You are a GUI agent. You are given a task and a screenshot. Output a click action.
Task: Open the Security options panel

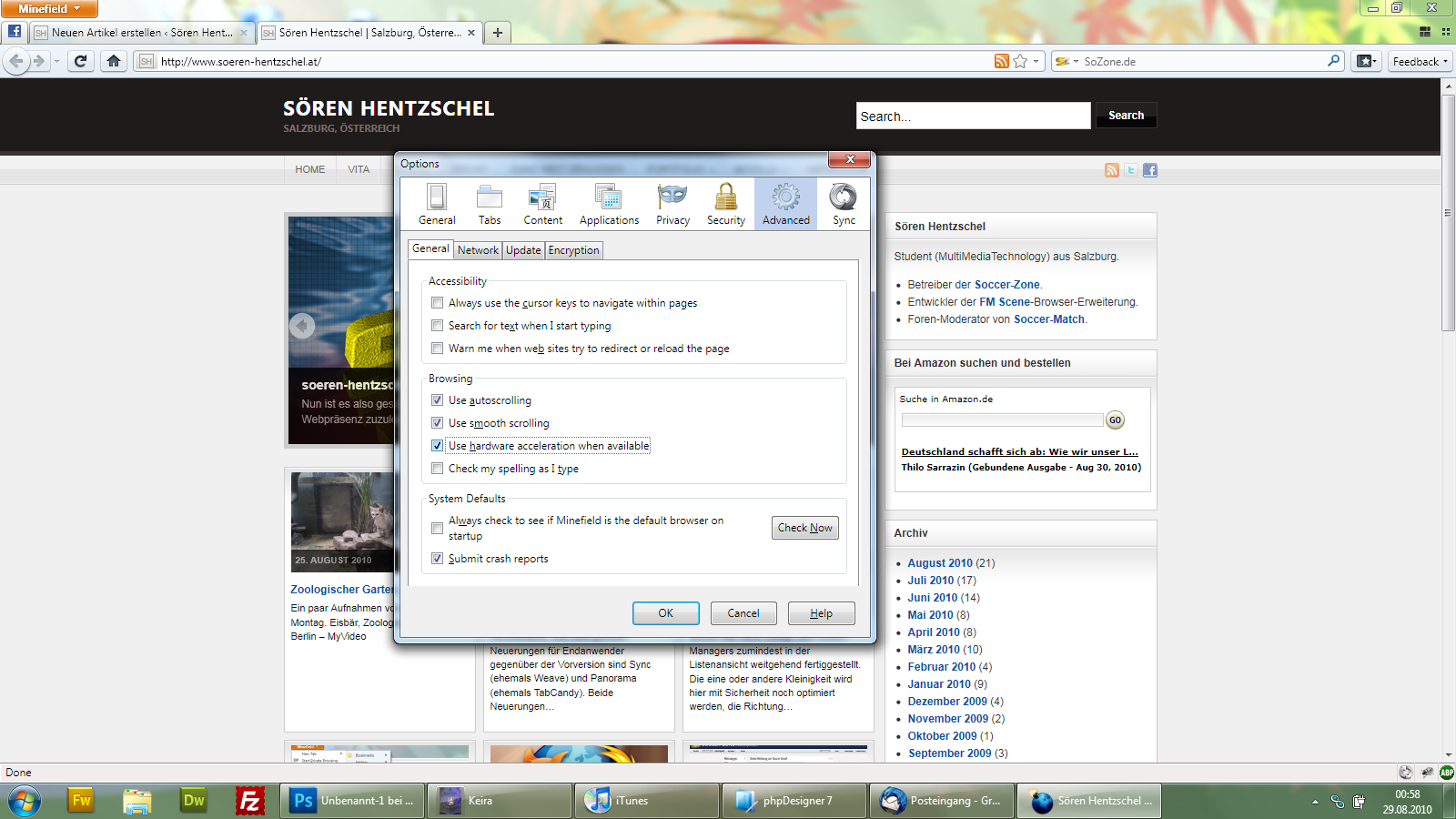coord(725,204)
